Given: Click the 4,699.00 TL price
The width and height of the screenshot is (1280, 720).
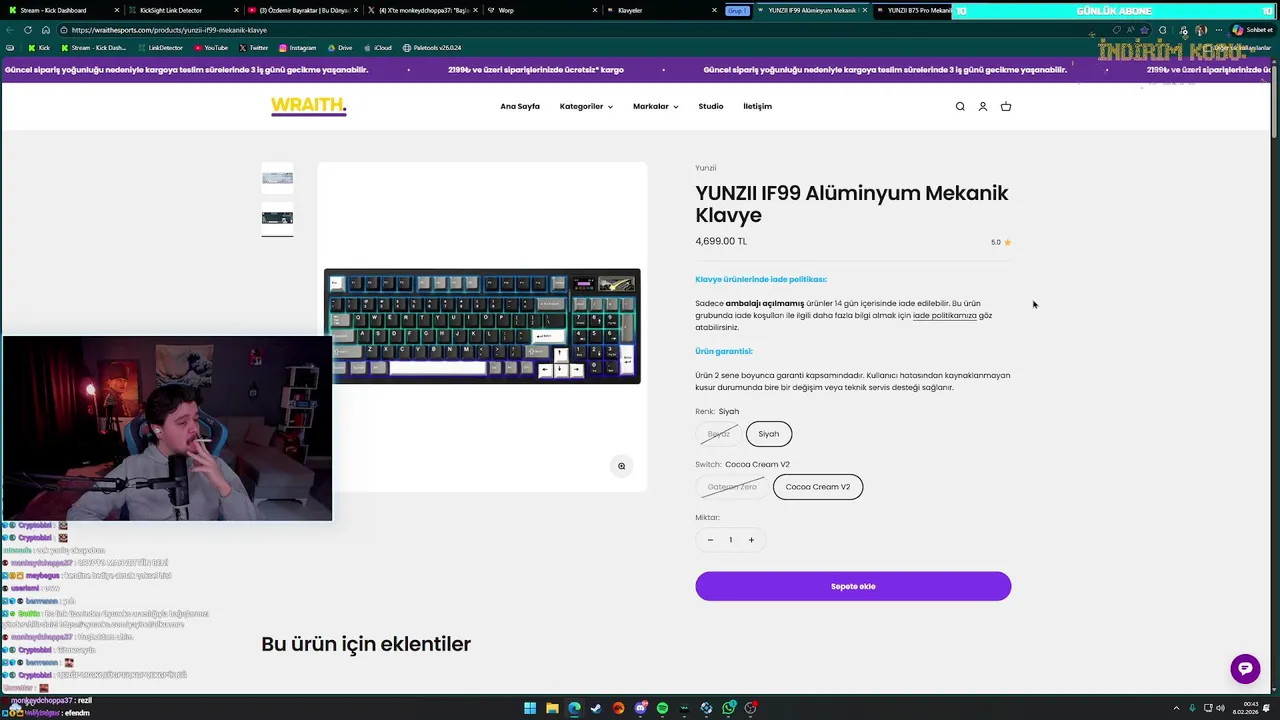Looking at the screenshot, I should click(721, 241).
